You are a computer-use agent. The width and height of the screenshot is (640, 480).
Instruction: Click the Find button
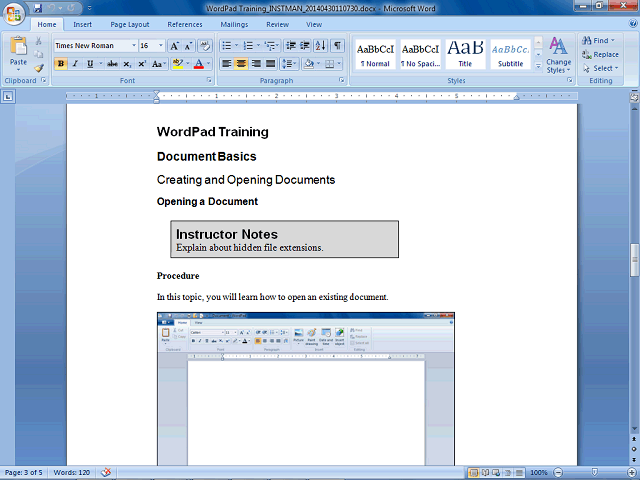pos(598,40)
